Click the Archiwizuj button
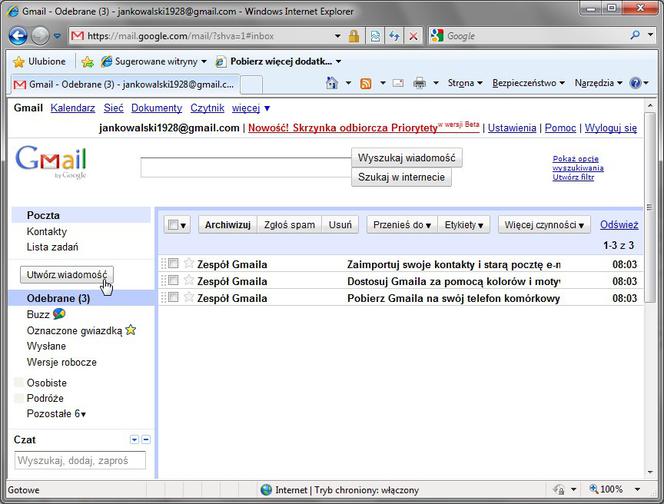664x504 pixels. point(228,225)
